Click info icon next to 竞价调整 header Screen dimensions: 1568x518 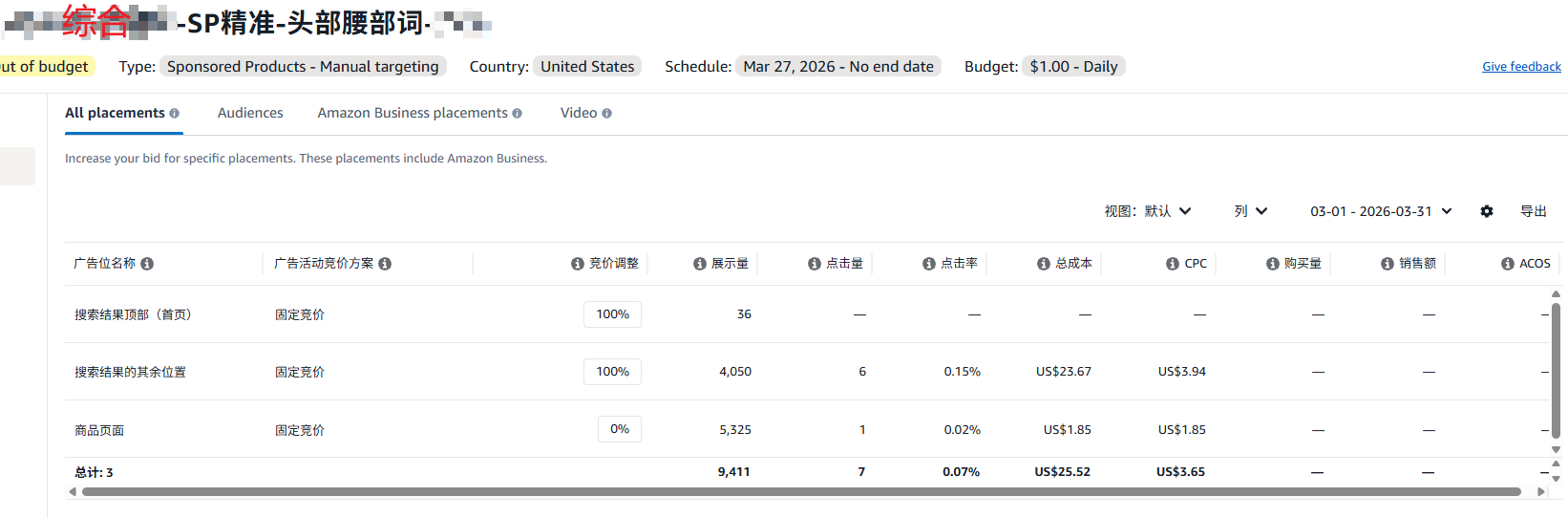click(x=578, y=264)
